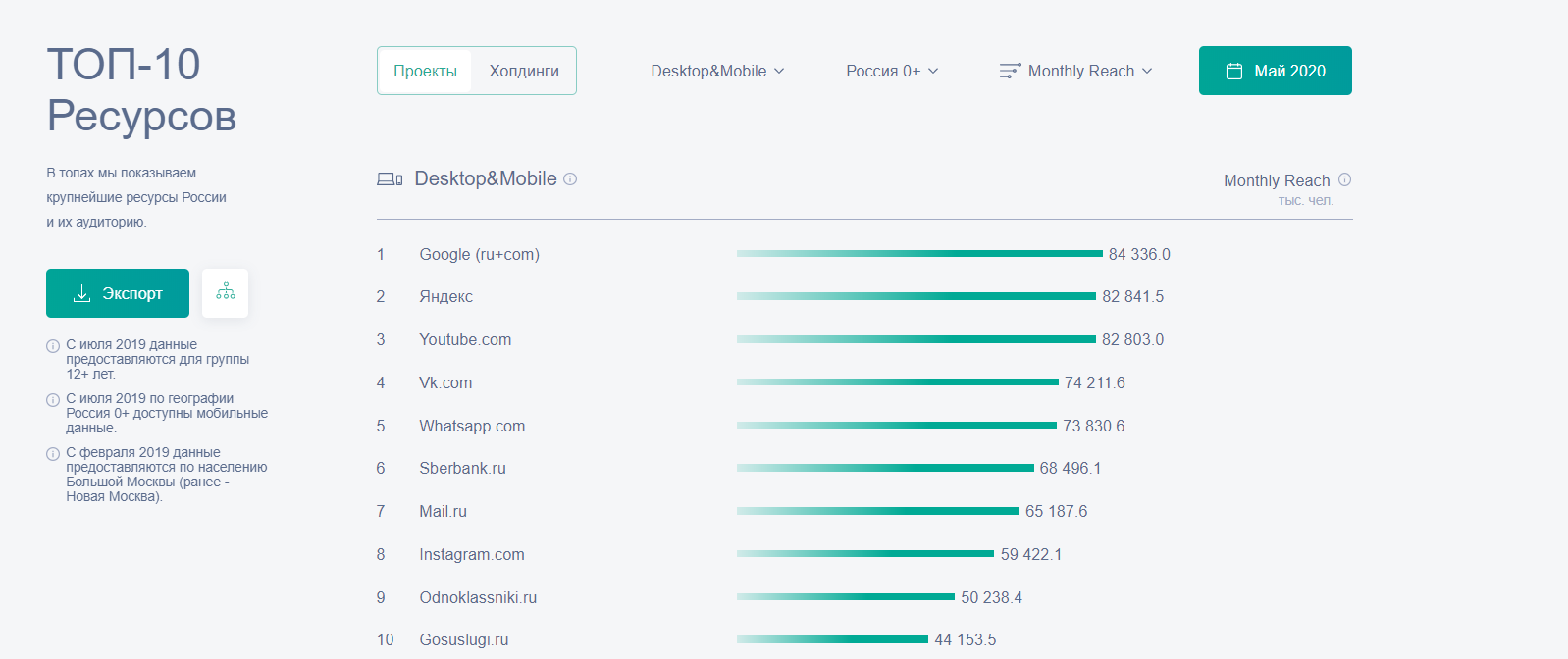The width and height of the screenshot is (1568, 659).
Task: Click info icon next to Desktop&Mobile heading
Action: tap(570, 178)
